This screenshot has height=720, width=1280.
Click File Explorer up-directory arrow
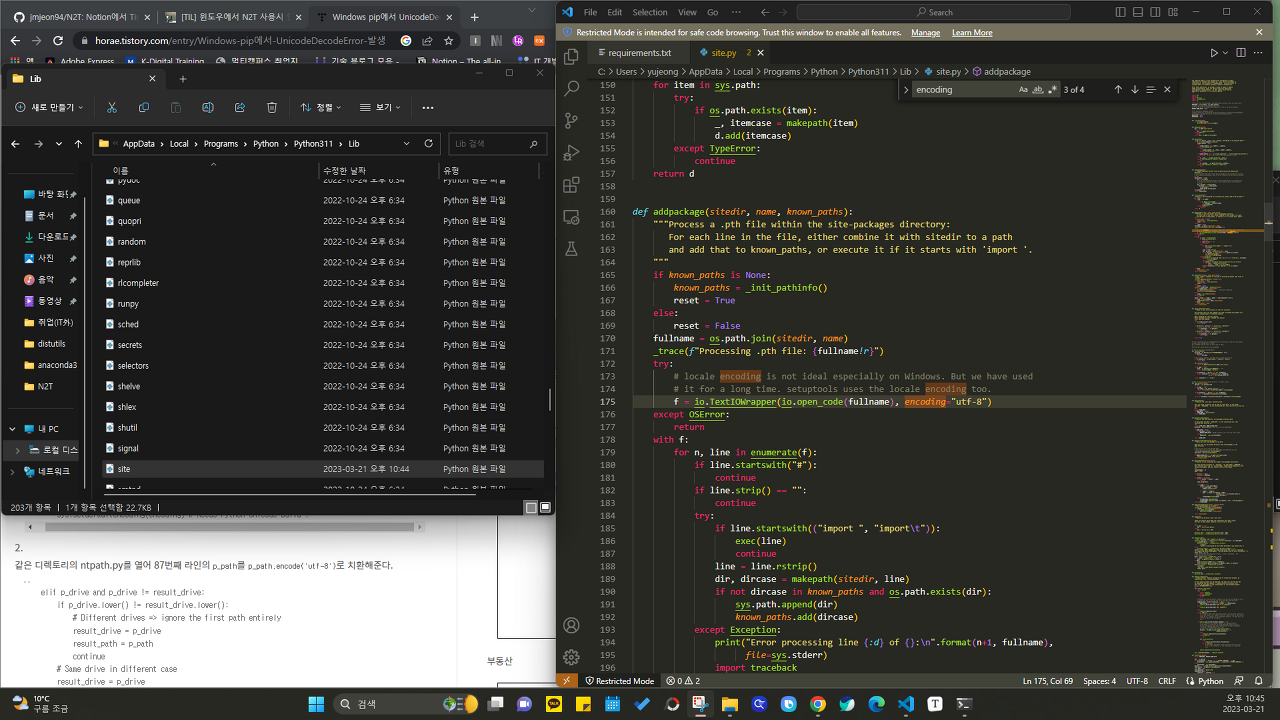(x=77, y=144)
